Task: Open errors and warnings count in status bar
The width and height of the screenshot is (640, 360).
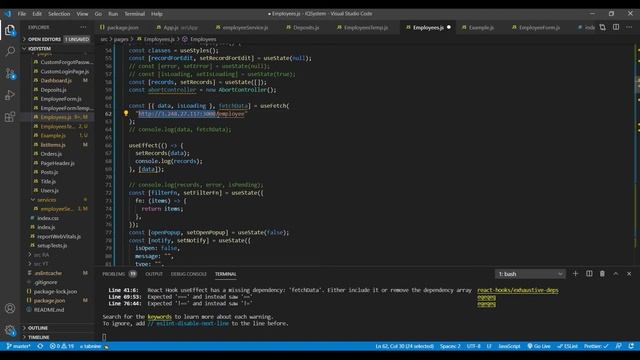Action: click(62, 346)
